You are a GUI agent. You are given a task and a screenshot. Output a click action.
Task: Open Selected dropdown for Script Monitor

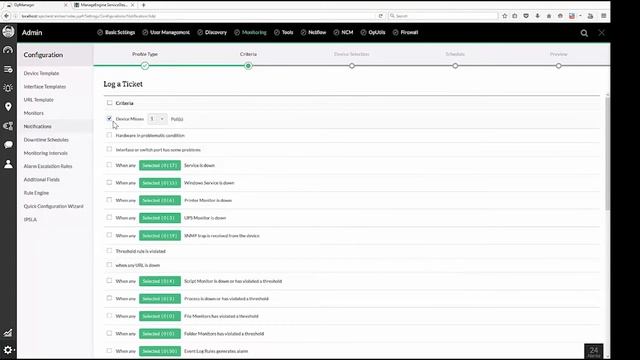(160, 281)
